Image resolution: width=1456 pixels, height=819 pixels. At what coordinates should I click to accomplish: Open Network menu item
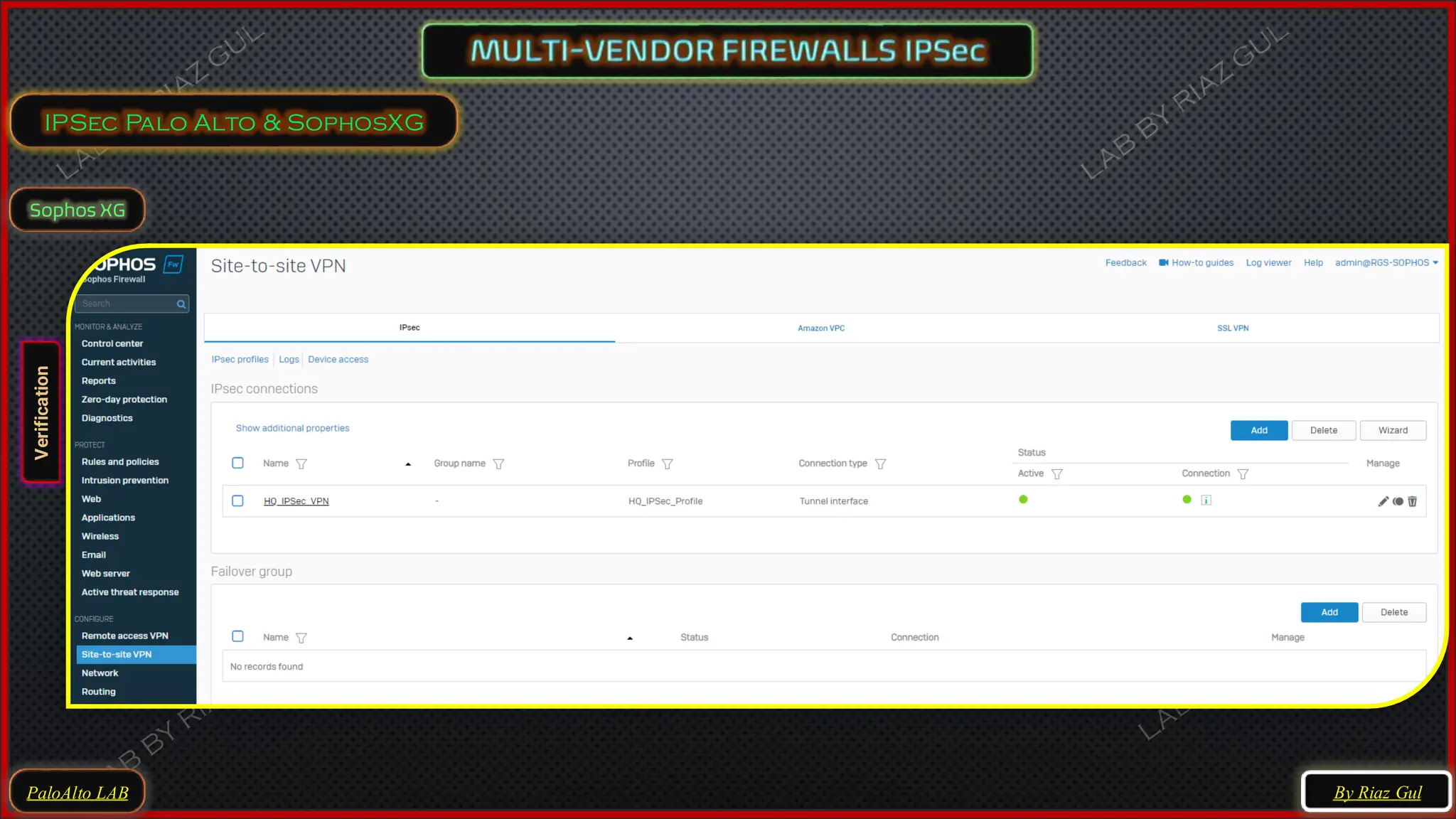[x=100, y=673]
